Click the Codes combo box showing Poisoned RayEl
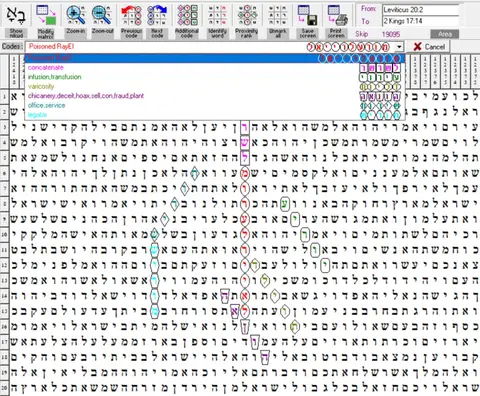The width and height of the screenshot is (480, 396). [215, 47]
